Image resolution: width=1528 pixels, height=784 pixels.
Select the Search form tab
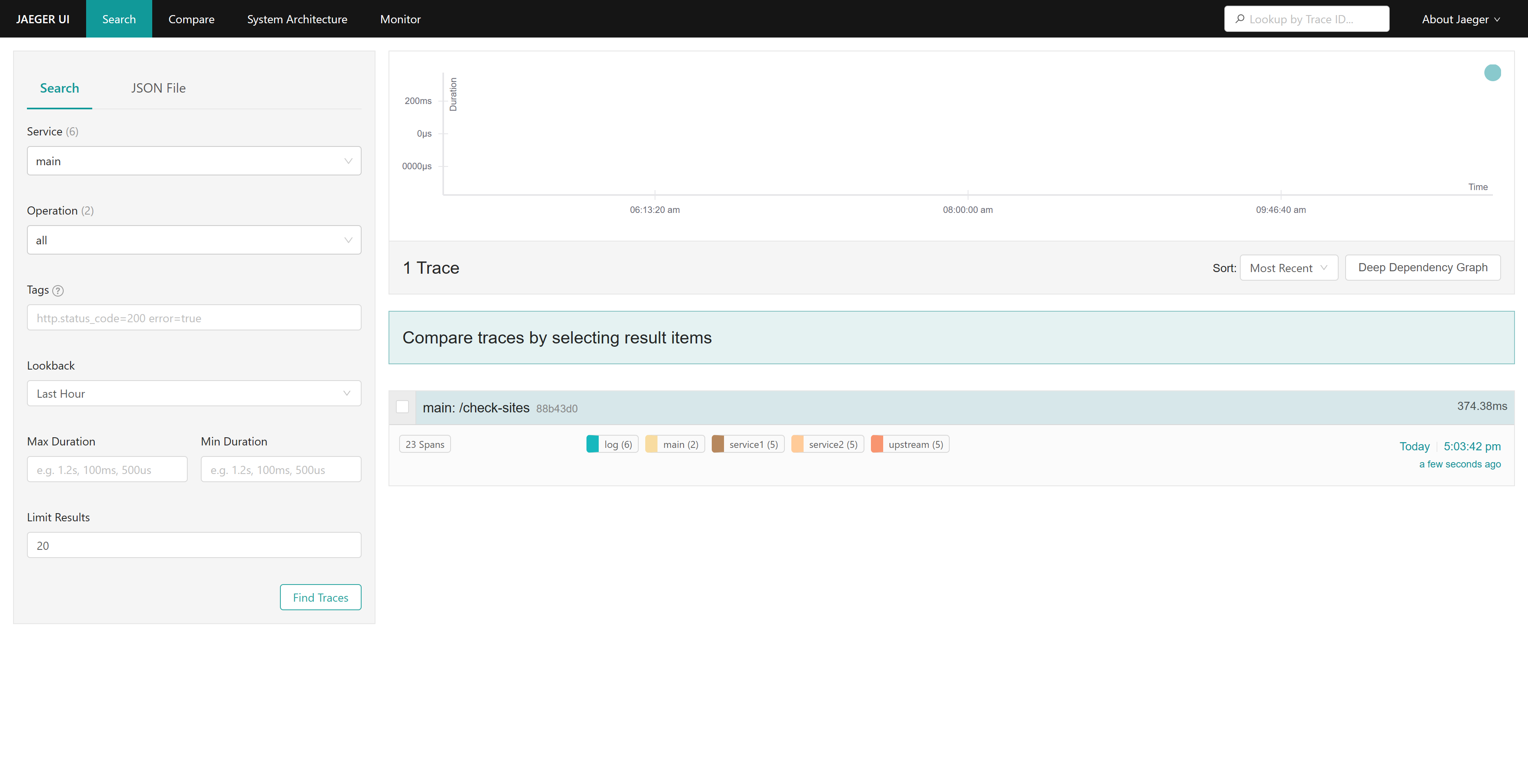pyautogui.click(x=59, y=88)
